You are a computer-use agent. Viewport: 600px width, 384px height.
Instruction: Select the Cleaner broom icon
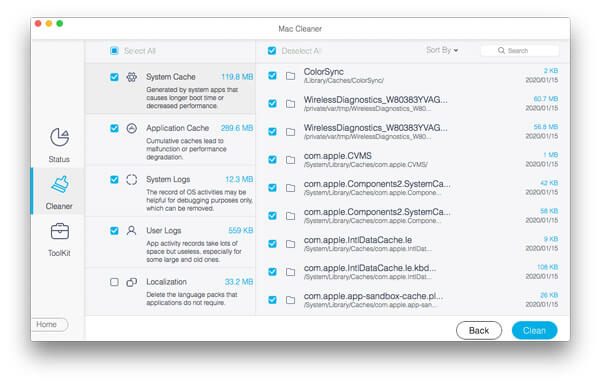coord(60,184)
